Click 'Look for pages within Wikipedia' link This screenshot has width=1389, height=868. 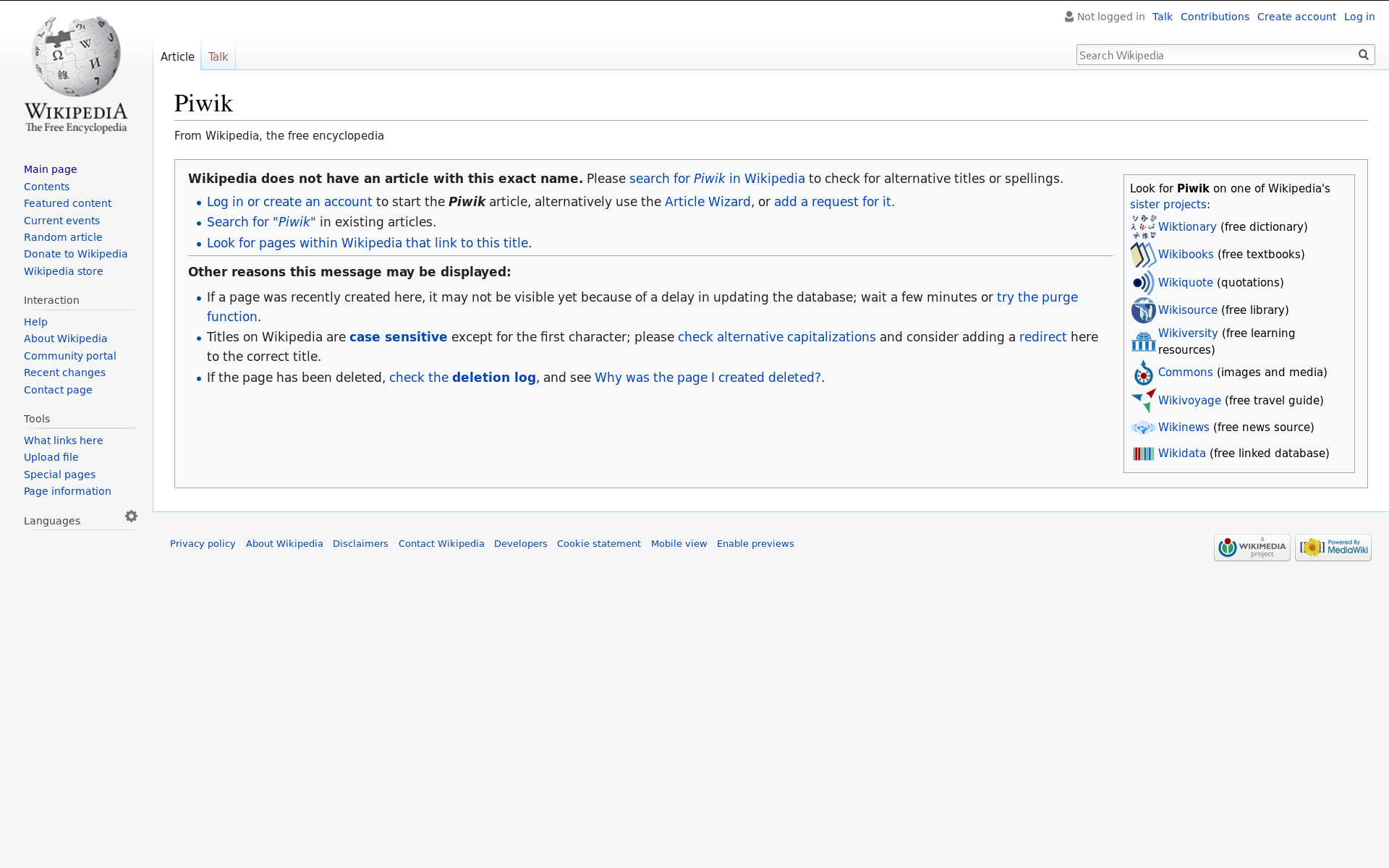368,243
